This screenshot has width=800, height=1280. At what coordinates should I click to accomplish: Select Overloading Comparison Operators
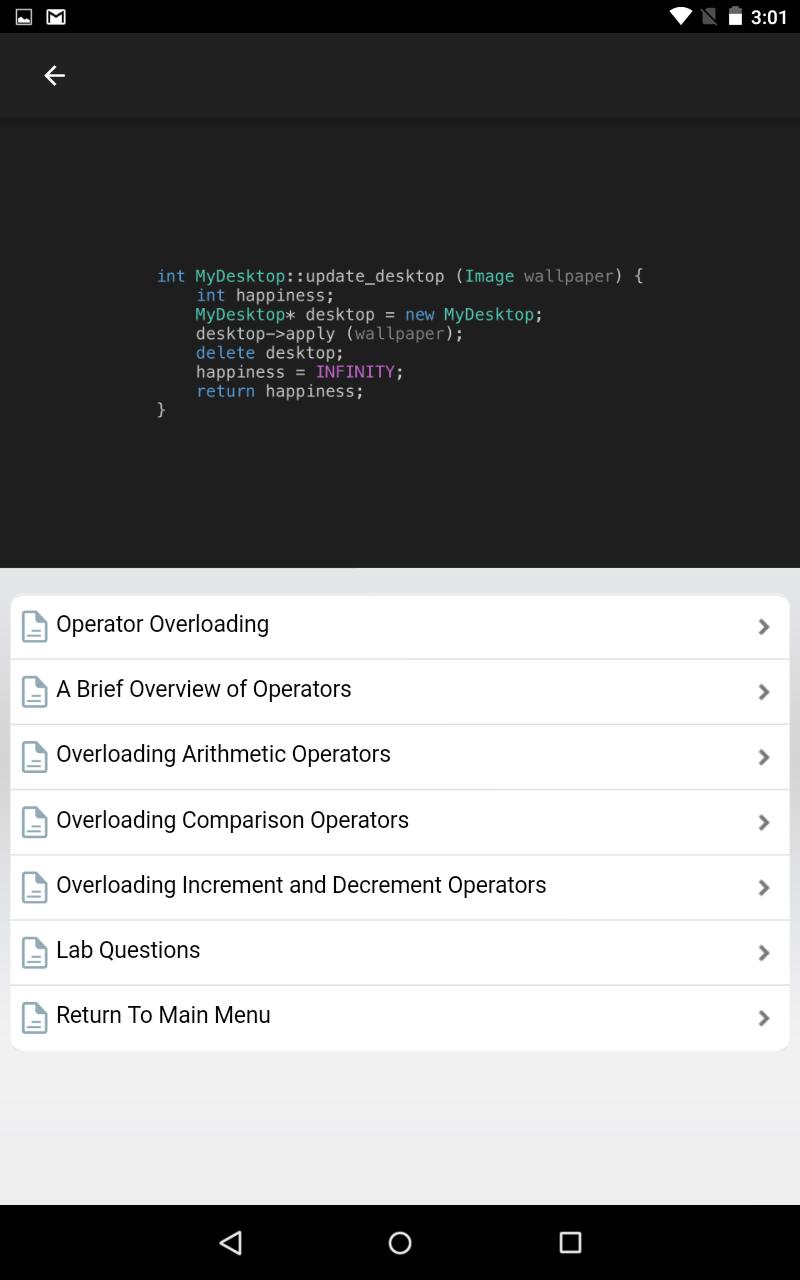pos(400,822)
